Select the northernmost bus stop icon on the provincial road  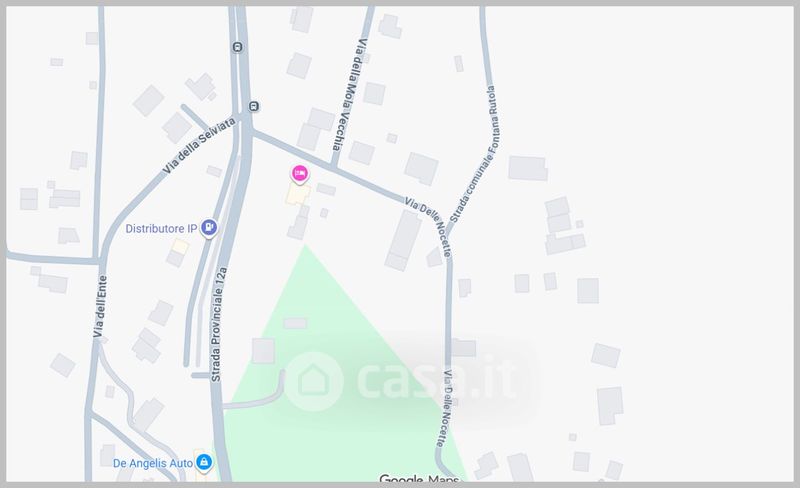(237, 47)
